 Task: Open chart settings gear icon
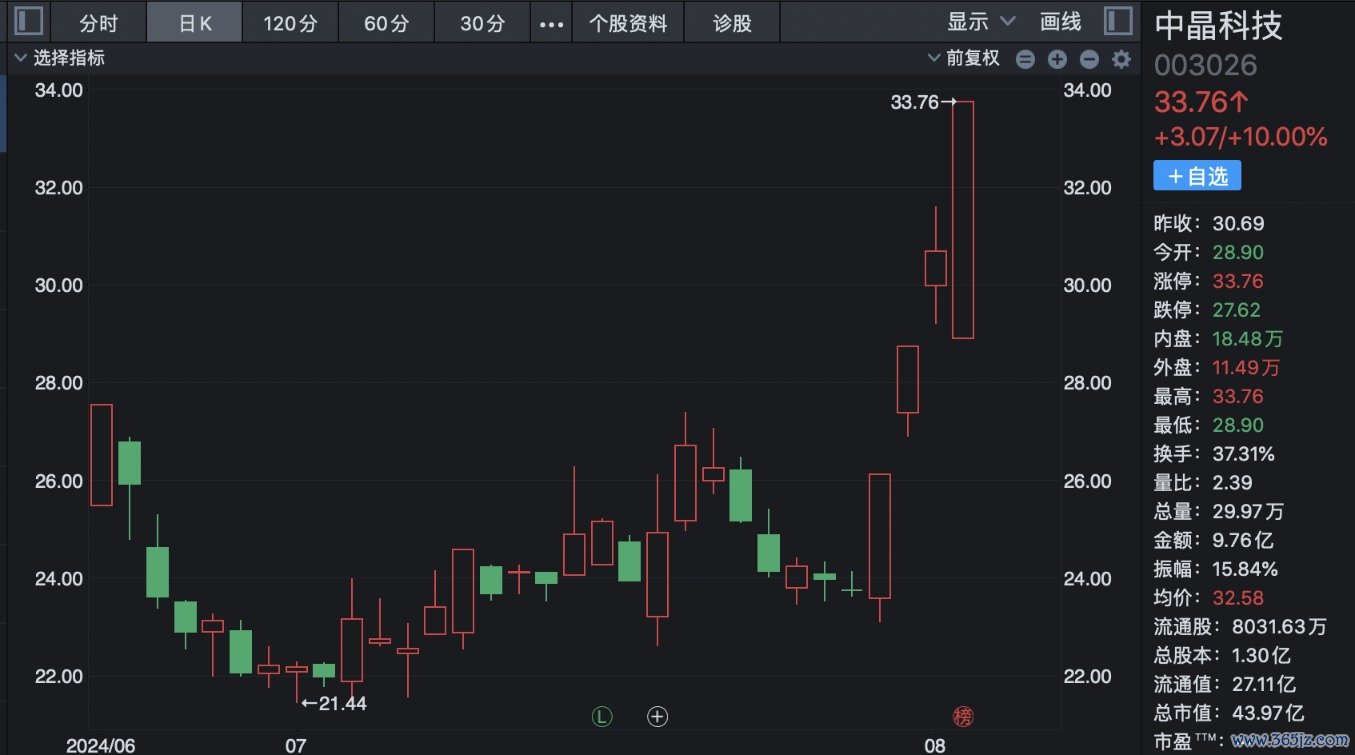(x=1122, y=59)
